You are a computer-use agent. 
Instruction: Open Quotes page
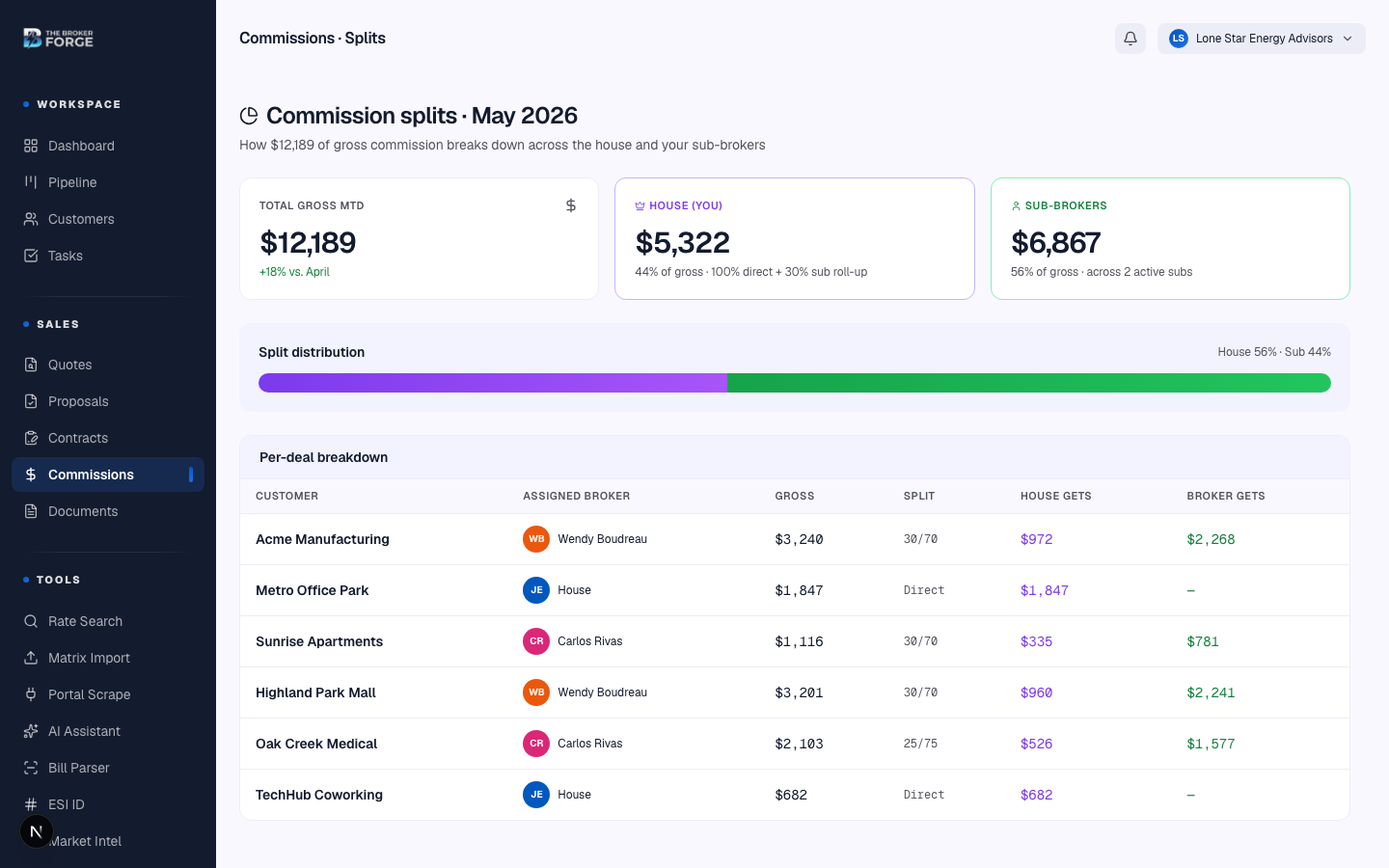point(108,365)
